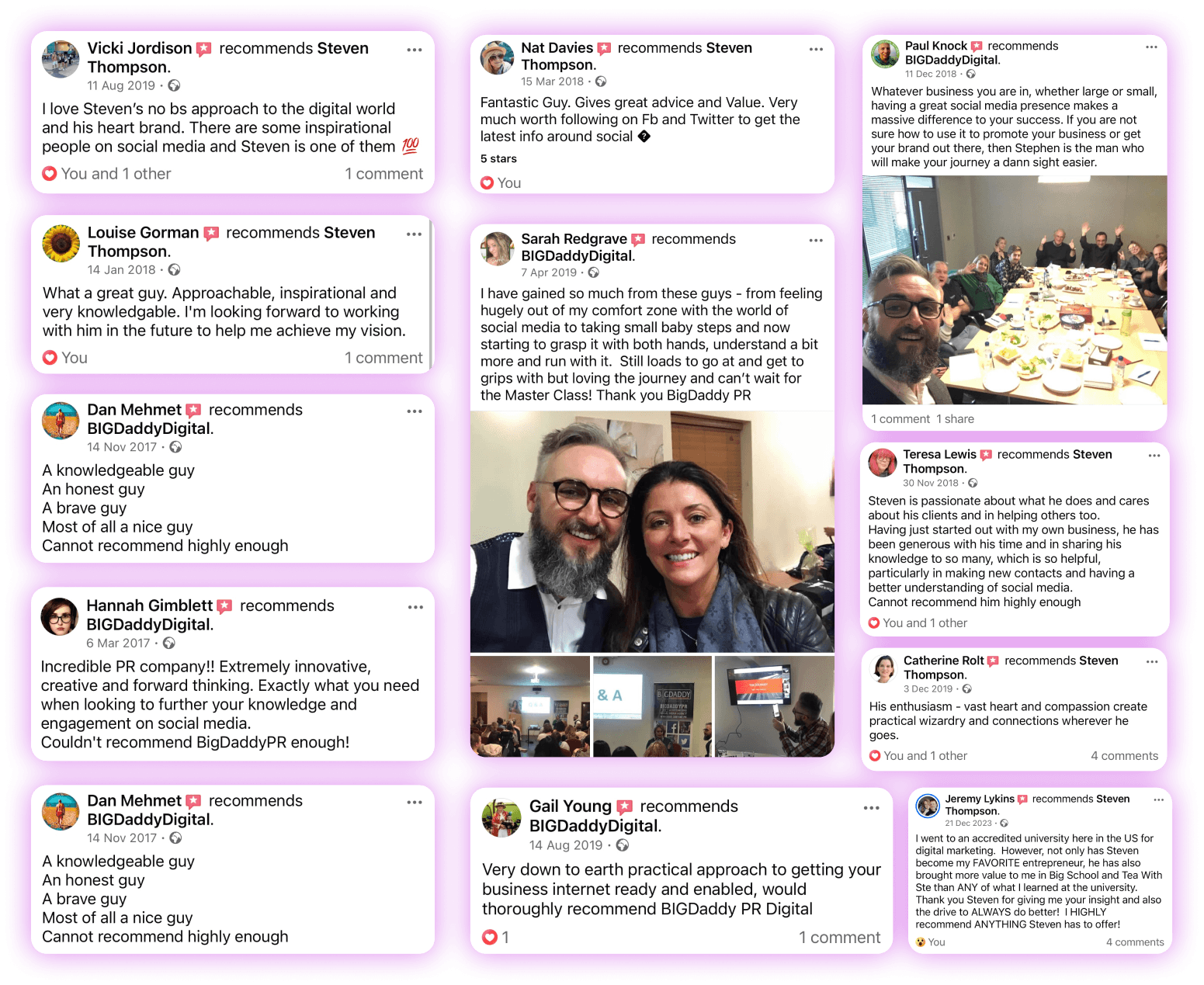Viewport: 1204px width, 985px height.
Task: Click public globe icon on Sarah Redgrave's post
Action: click(594, 272)
